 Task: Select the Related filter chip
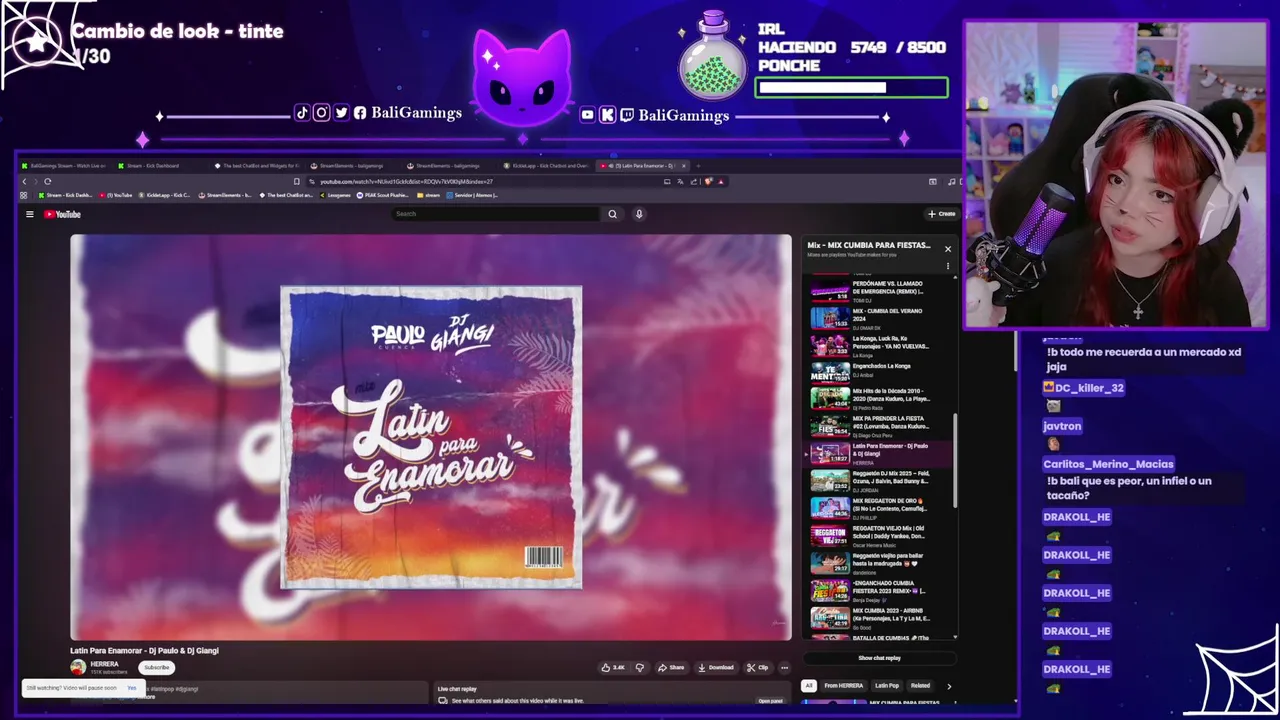tap(920, 686)
